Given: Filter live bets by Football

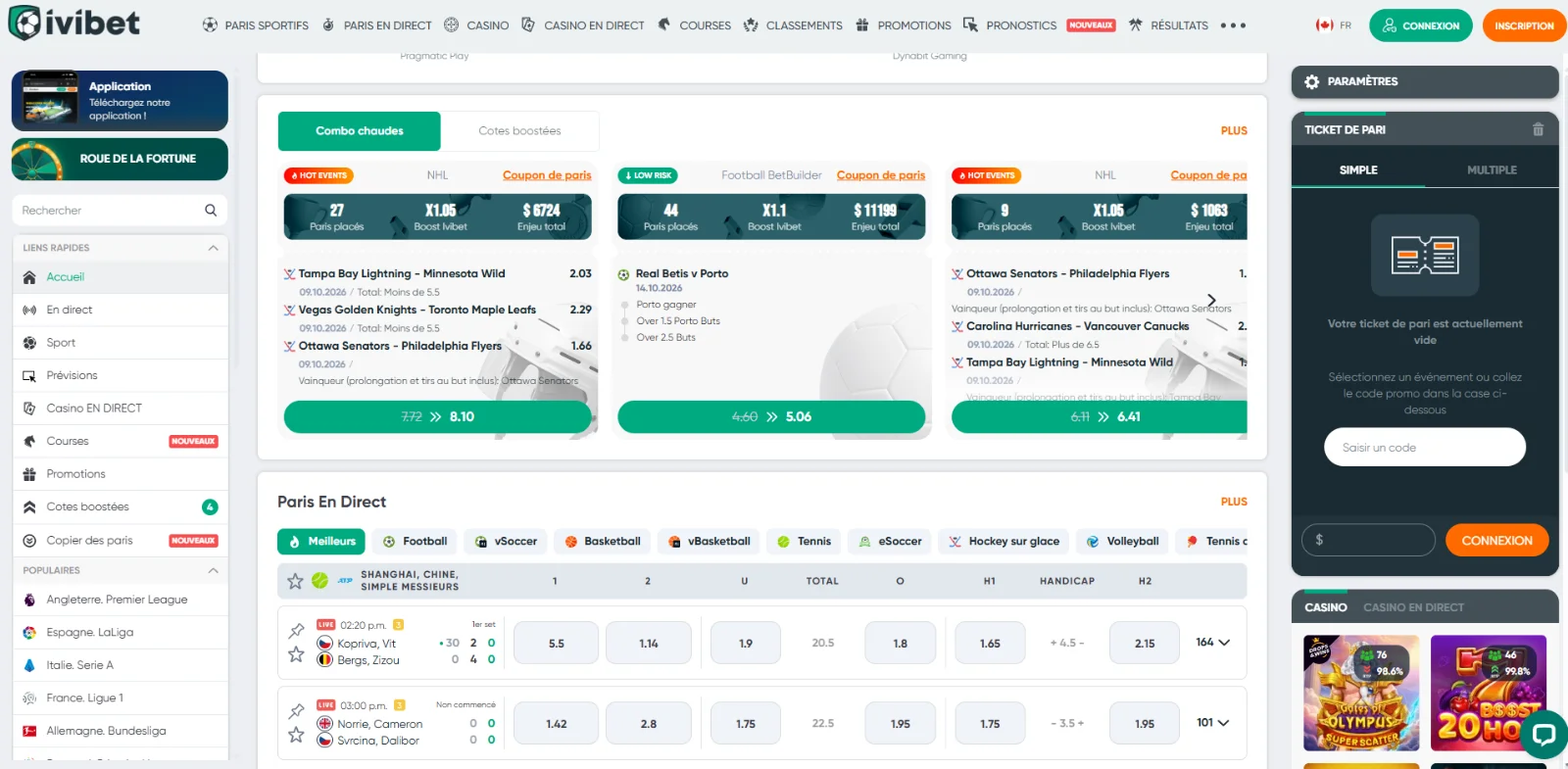Looking at the screenshot, I should click(x=415, y=542).
